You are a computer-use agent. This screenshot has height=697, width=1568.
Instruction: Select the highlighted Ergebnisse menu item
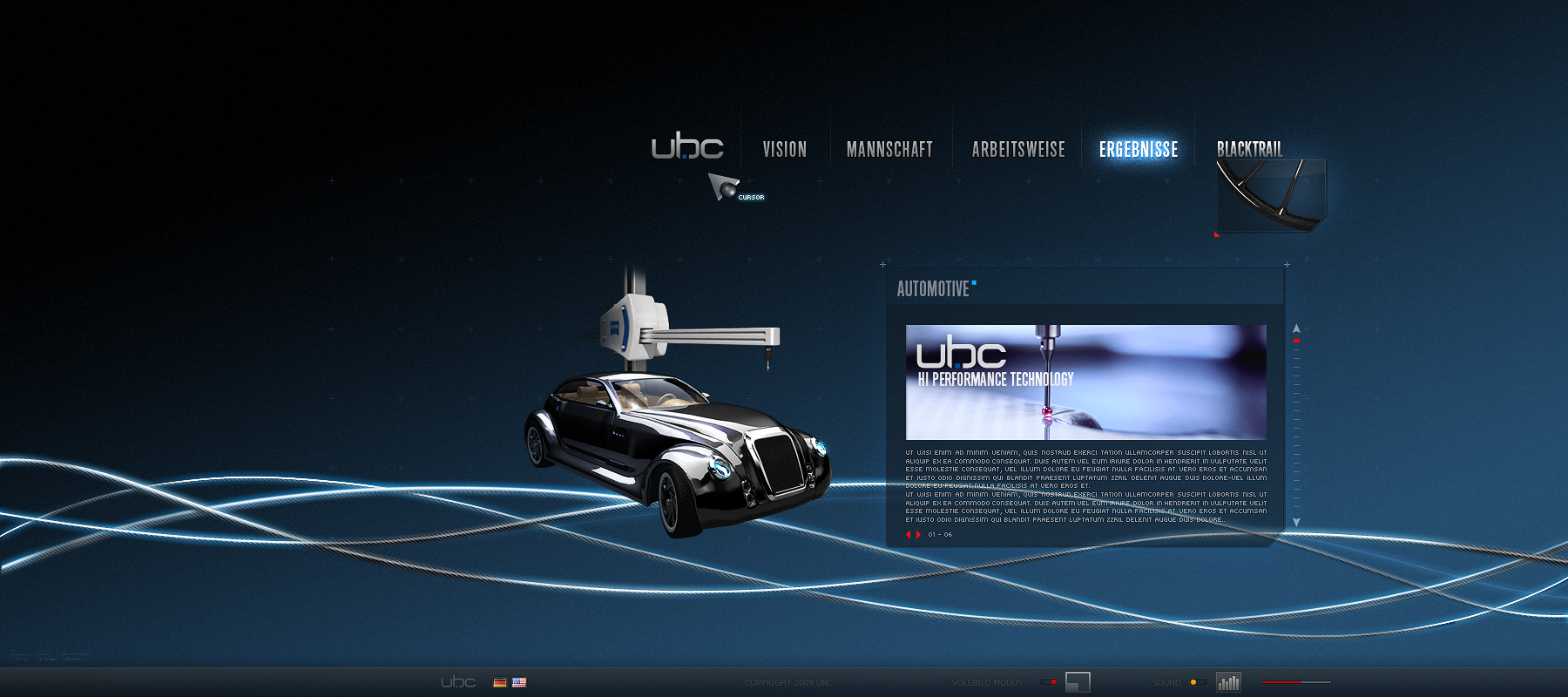point(1139,150)
